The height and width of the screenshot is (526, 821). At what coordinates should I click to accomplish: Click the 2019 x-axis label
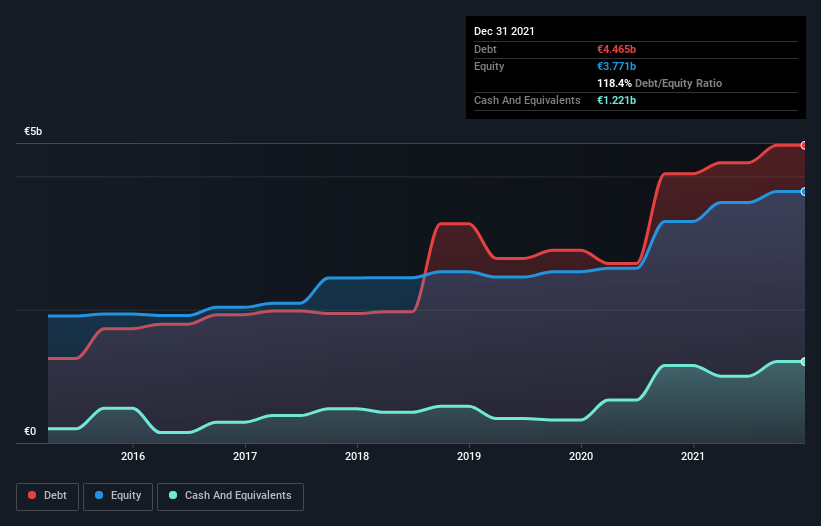[x=469, y=456]
